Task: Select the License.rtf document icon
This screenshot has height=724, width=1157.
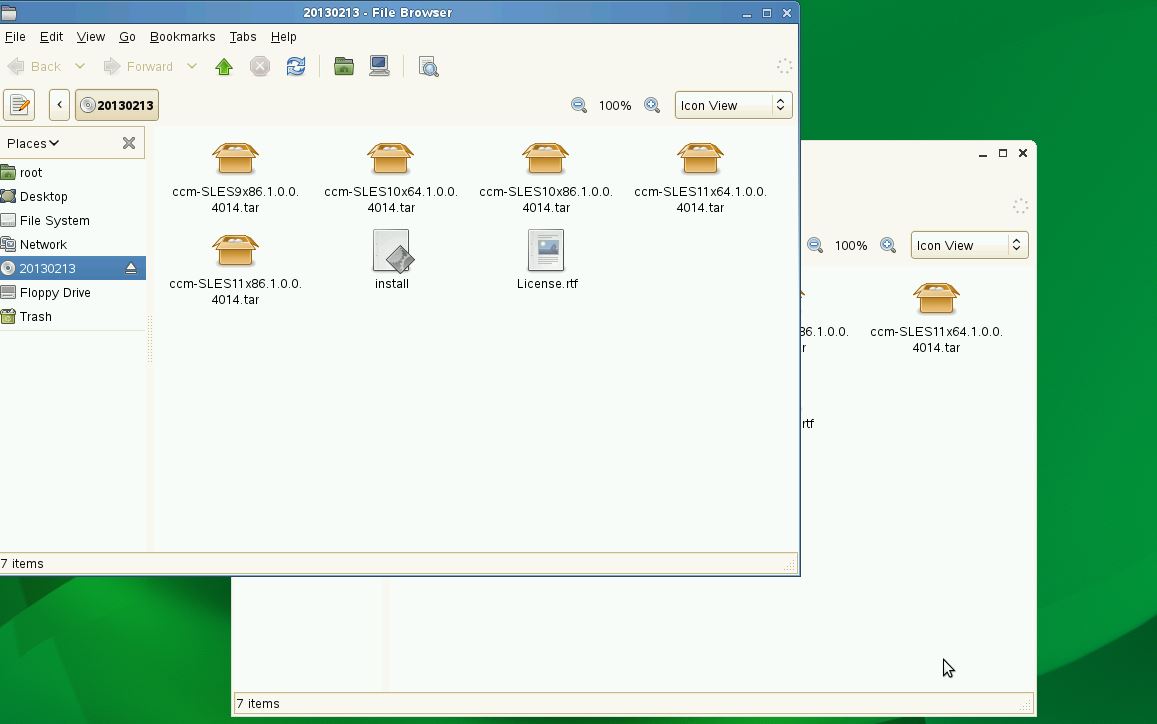Action: [546, 250]
